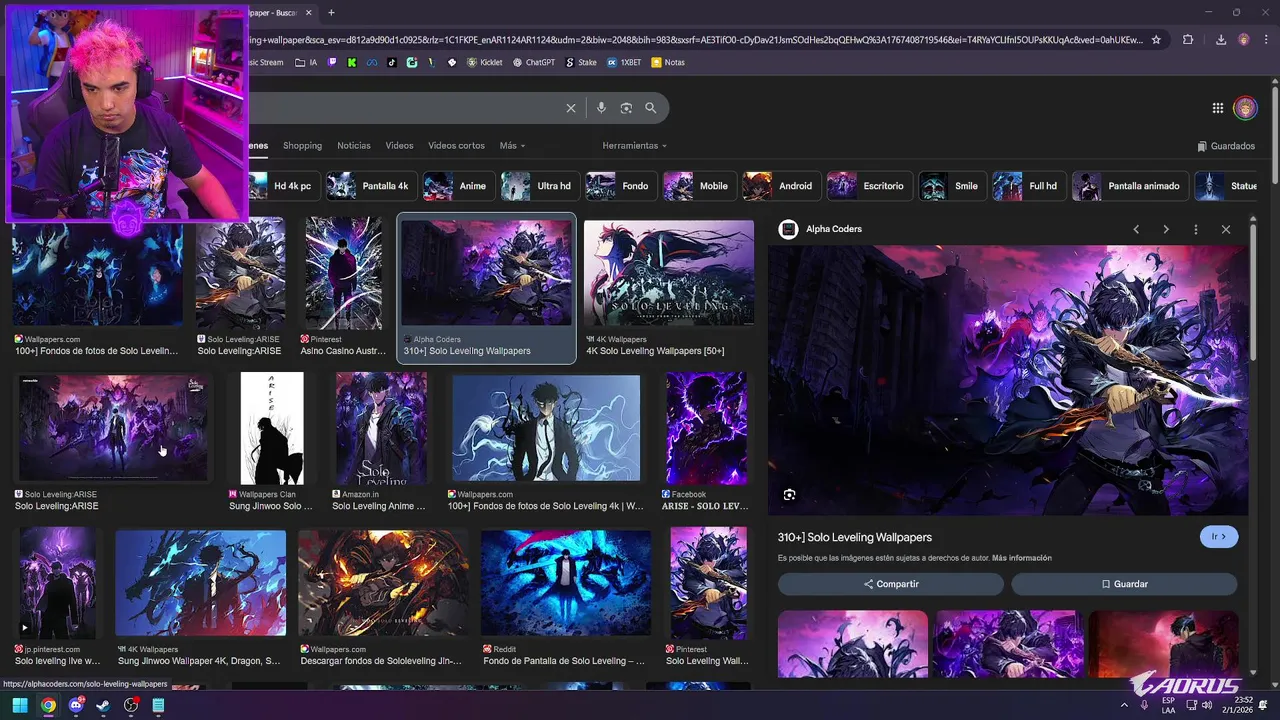Open Guardados saved items

(x=1226, y=146)
